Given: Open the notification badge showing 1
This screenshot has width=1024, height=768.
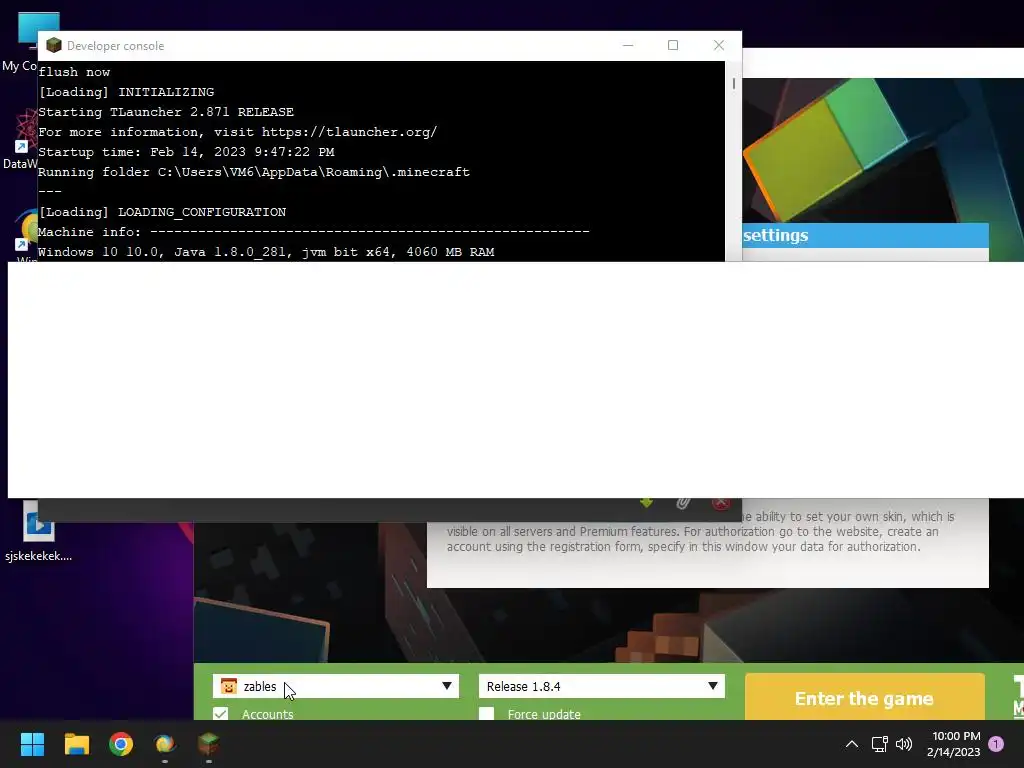Looking at the screenshot, I should point(996,744).
